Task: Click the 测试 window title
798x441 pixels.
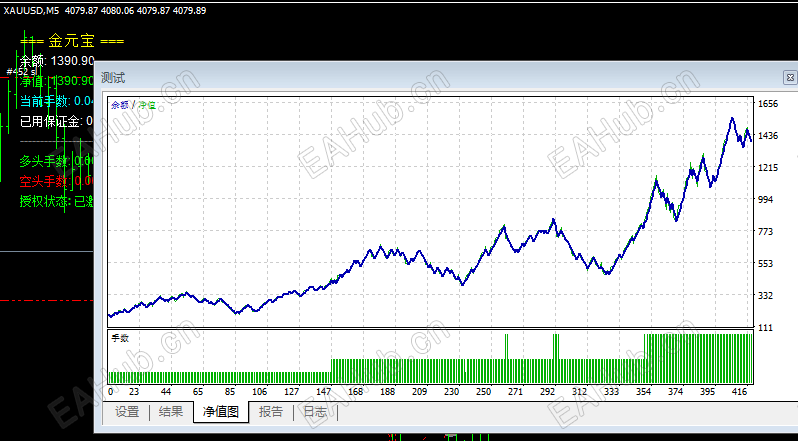Action: click(113, 78)
